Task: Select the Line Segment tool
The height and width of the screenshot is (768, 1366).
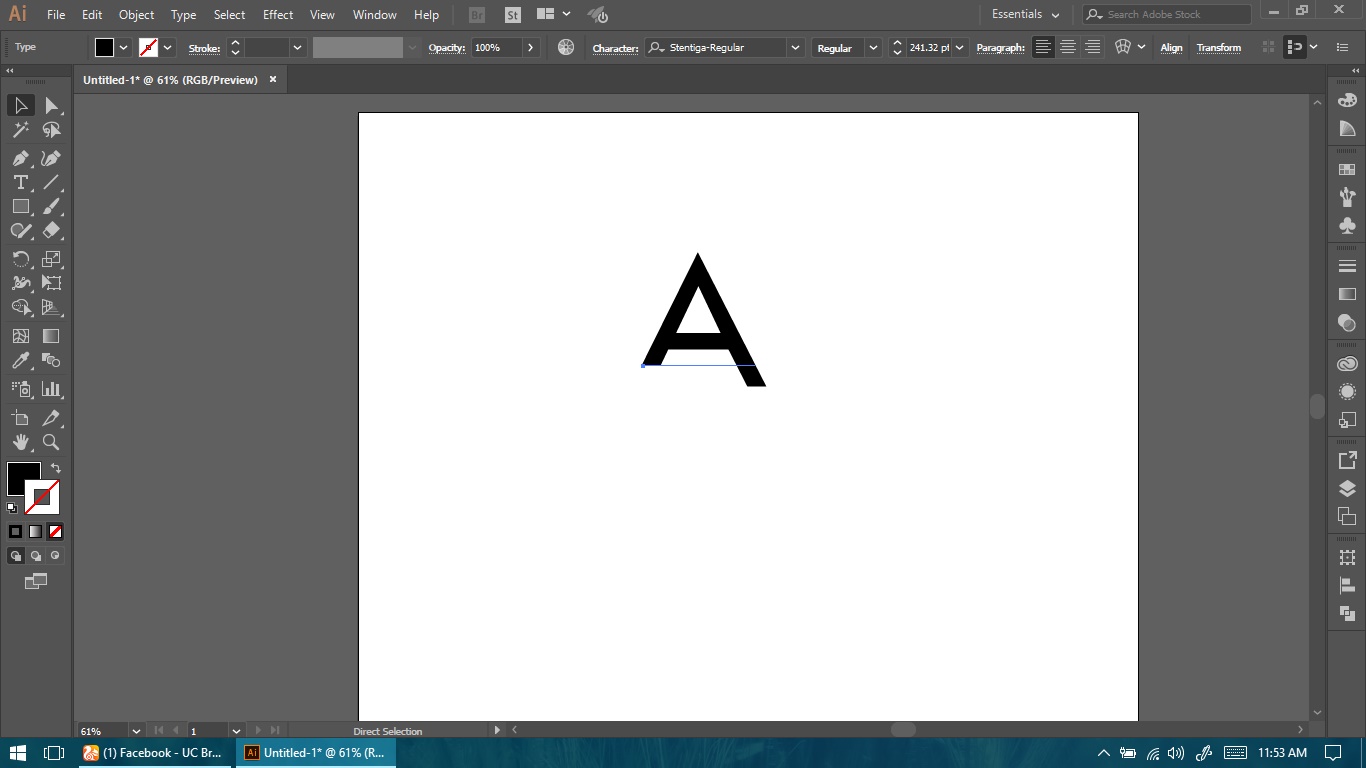Action: pos(51,182)
